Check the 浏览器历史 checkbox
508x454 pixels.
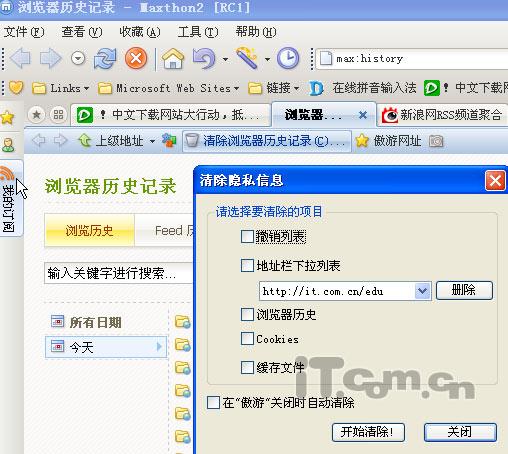tap(247, 314)
